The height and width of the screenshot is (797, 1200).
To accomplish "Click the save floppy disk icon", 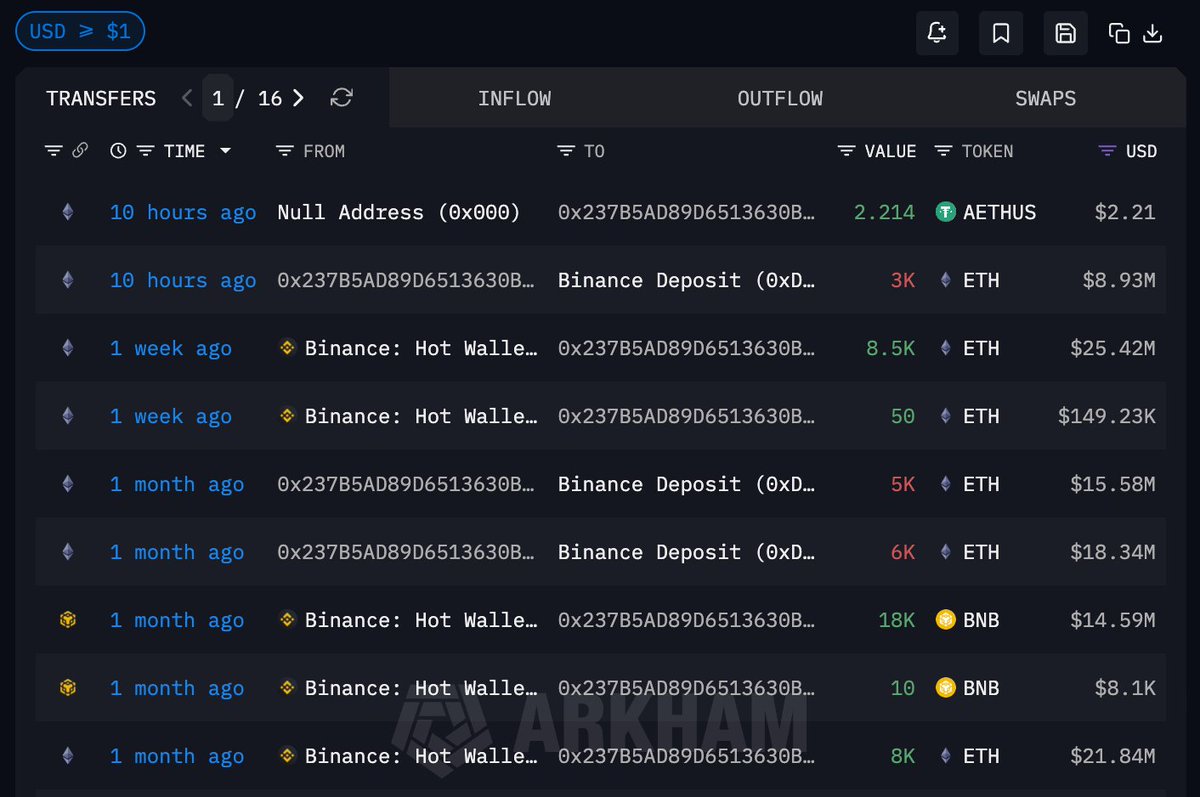I will (x=1065, y=33).
